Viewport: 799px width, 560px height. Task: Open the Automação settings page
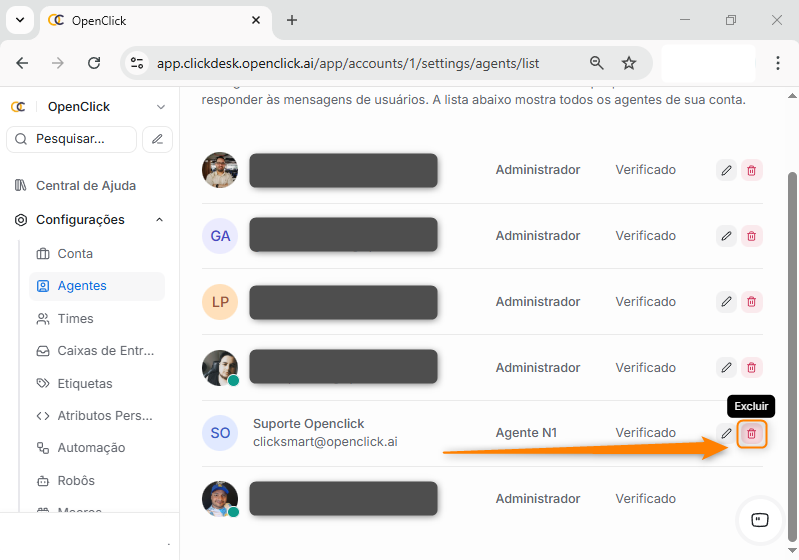(x=91, y=448)
